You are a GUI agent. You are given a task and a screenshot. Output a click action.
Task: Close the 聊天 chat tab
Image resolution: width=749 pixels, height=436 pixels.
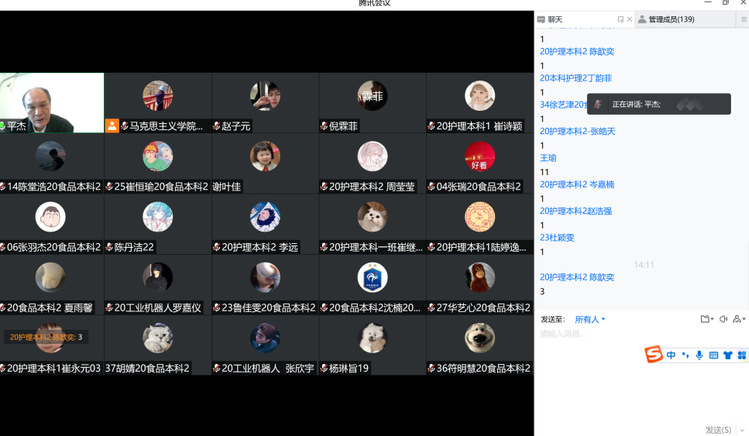629,19
